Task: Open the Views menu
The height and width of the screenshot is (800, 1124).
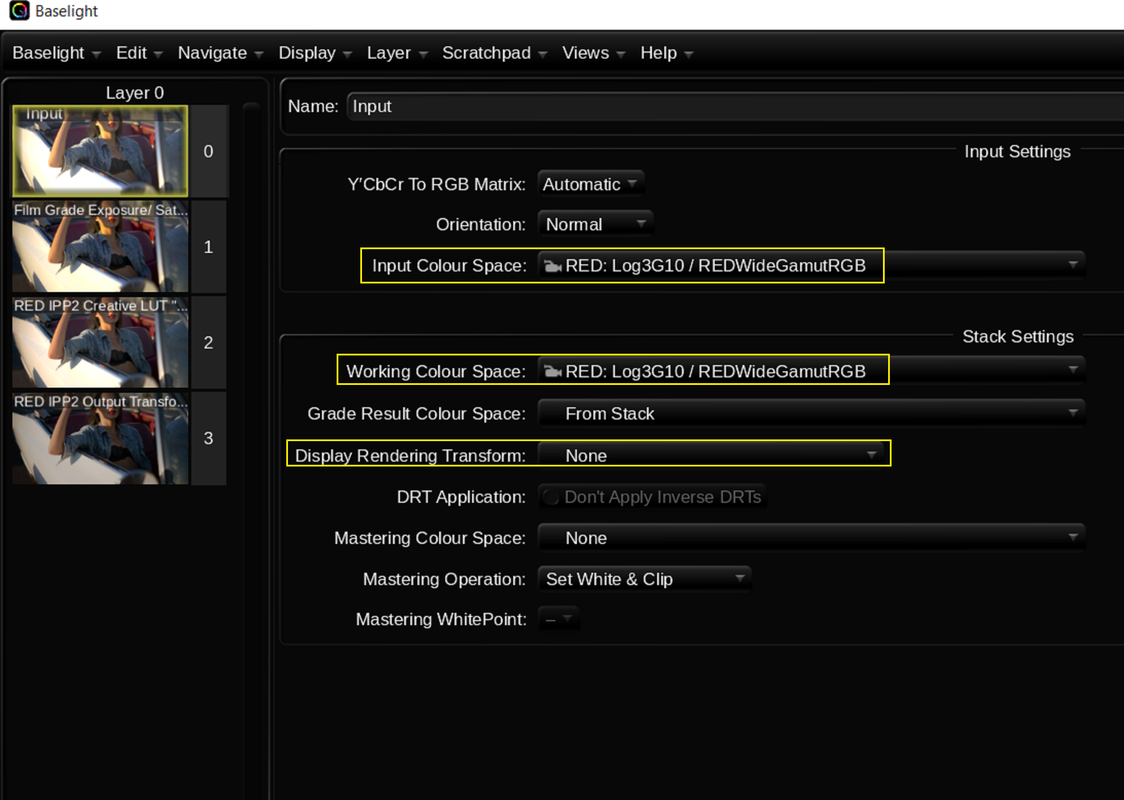Action: click(593, 53)
